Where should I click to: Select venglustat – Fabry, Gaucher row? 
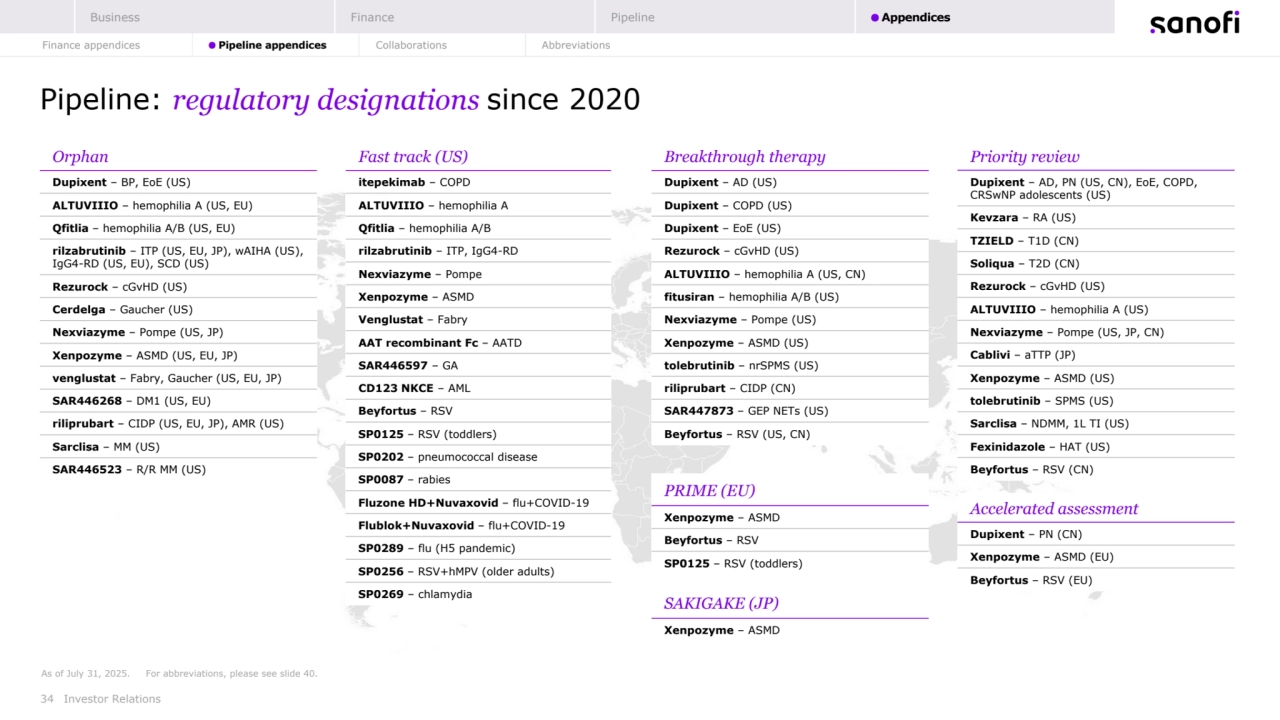178,379
